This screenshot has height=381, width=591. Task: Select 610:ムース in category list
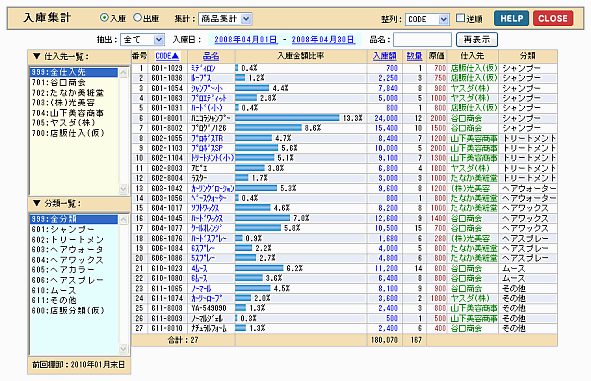coord(74,290)
